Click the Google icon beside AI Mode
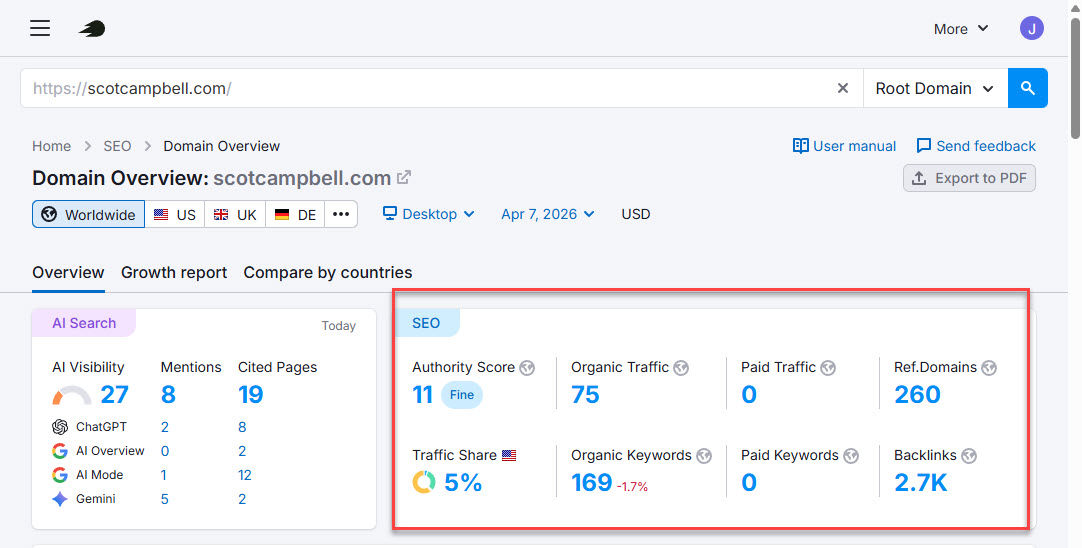The height and width of the screenshot is (548, 1082). pyautogui.click(x=60, y=475)
